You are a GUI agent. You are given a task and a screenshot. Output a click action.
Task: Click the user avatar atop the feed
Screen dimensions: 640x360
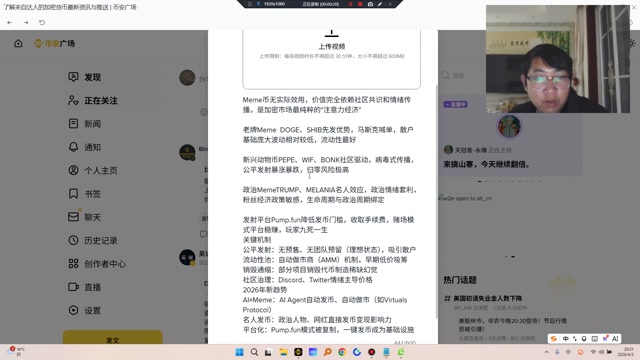tap(187, 78)
